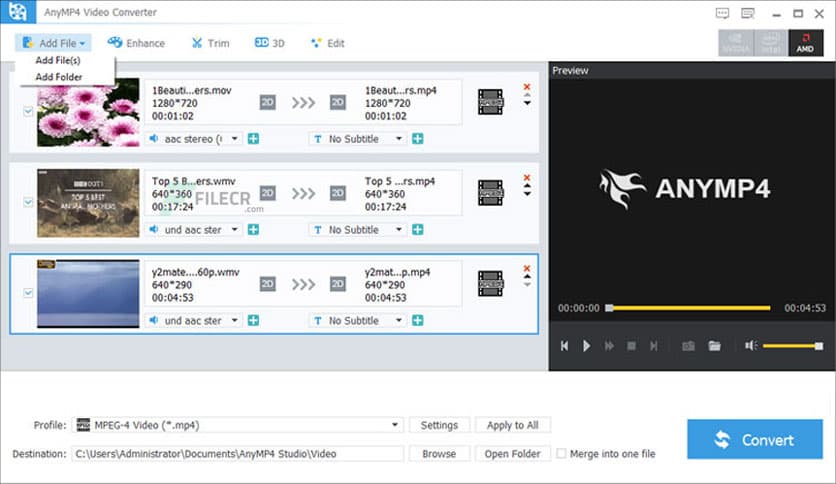Open profile Settings

439,425
